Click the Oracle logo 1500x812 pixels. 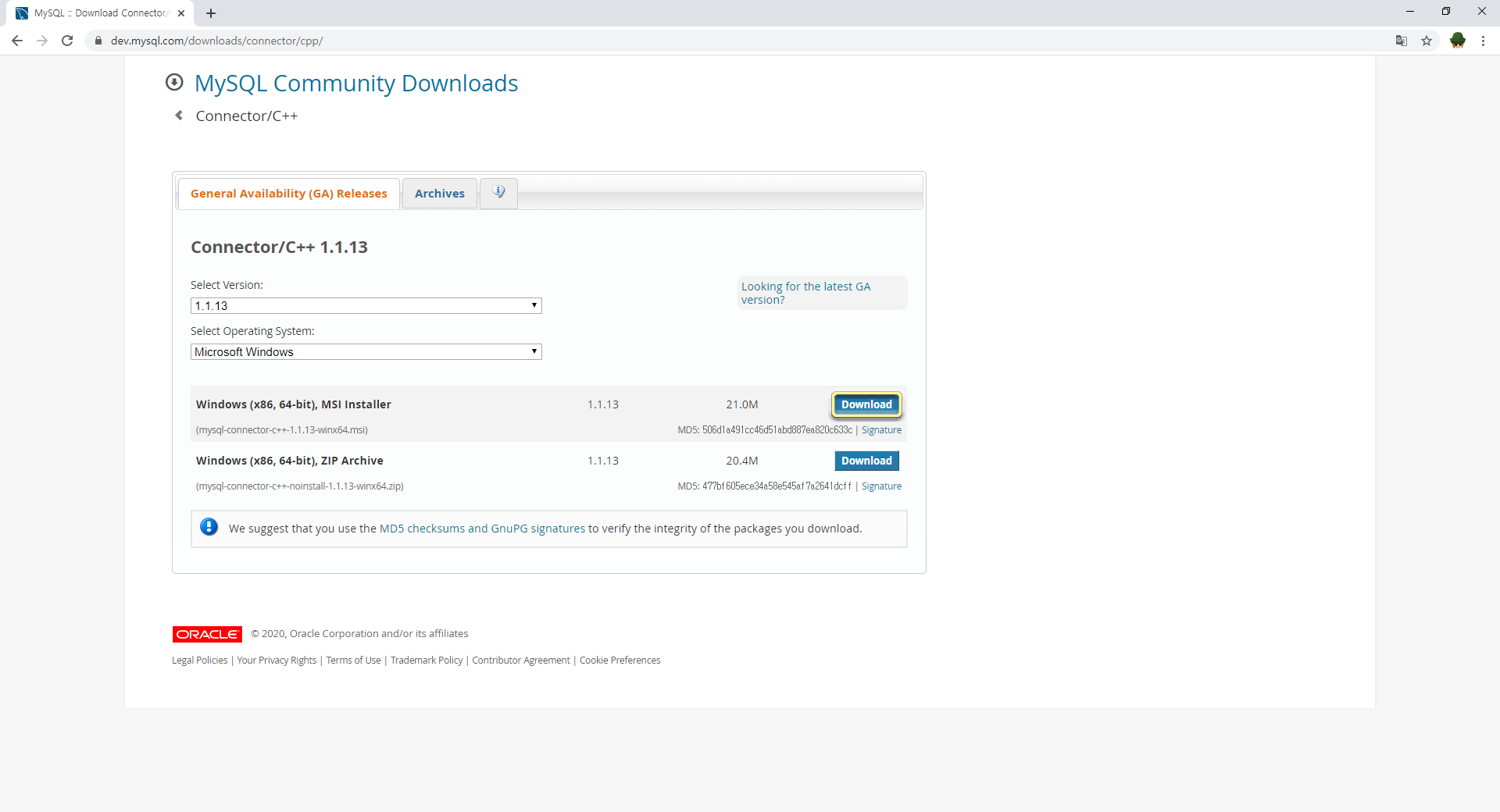[x=207, y=634]
